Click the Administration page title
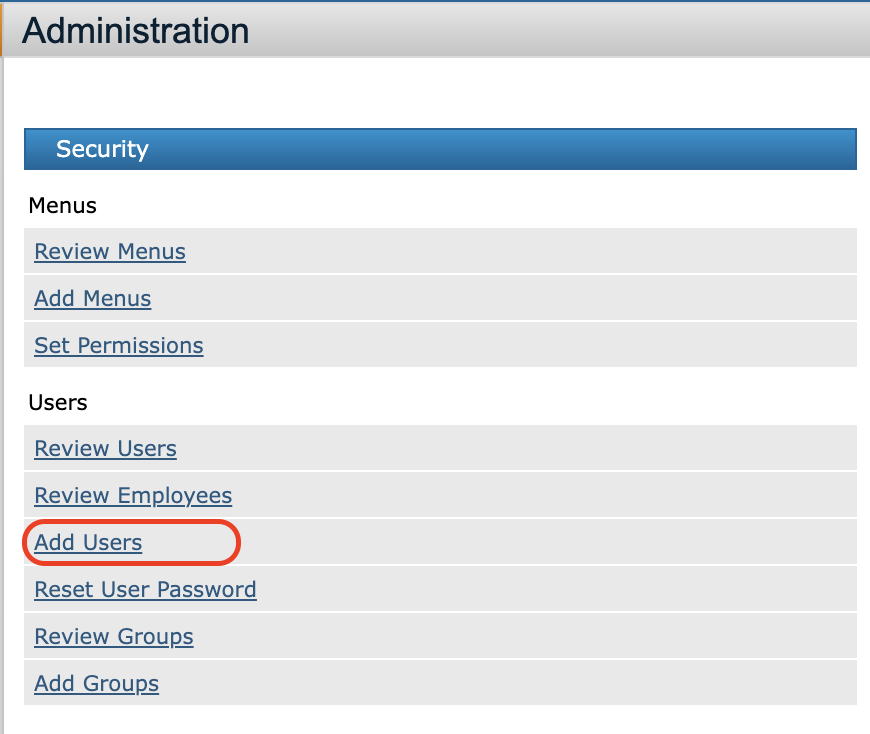 [x=135, y=31]
